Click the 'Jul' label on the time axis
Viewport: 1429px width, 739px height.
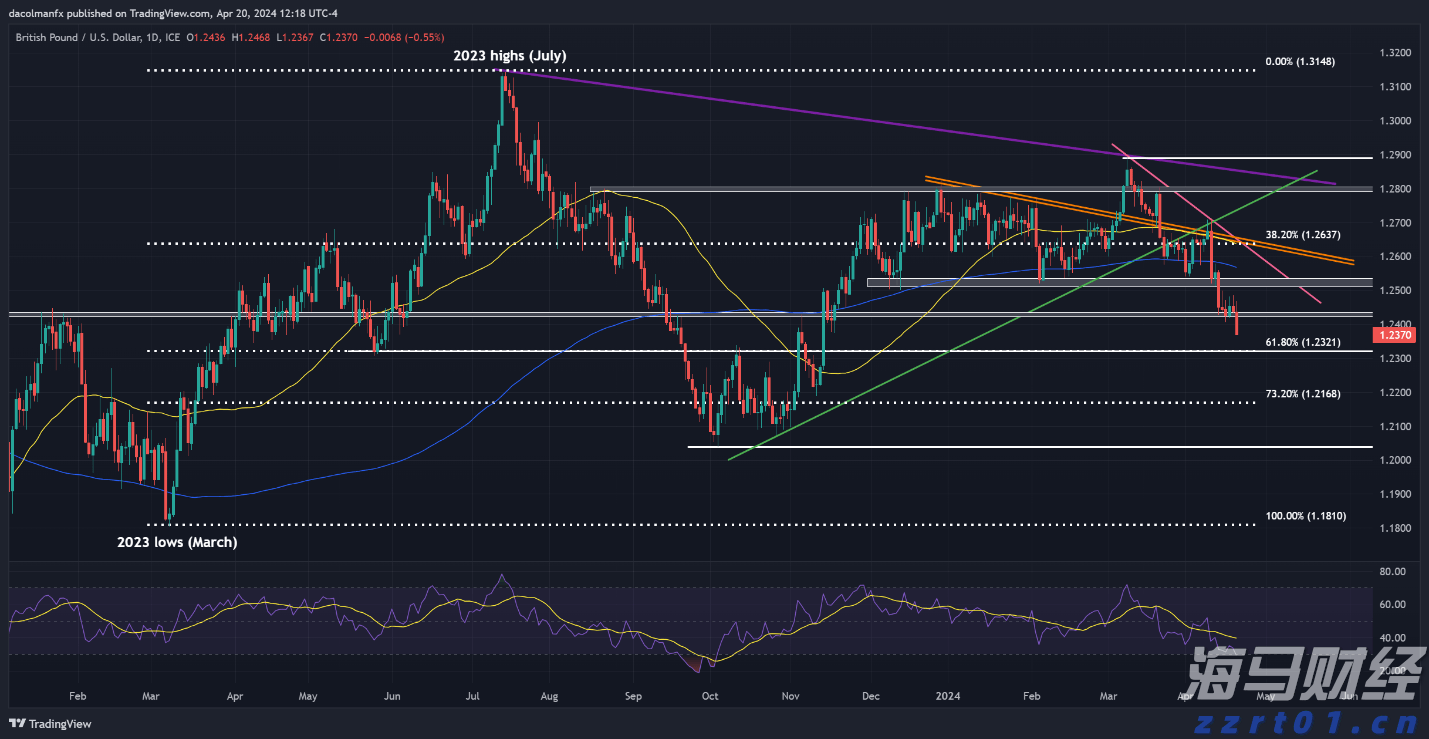472,694
